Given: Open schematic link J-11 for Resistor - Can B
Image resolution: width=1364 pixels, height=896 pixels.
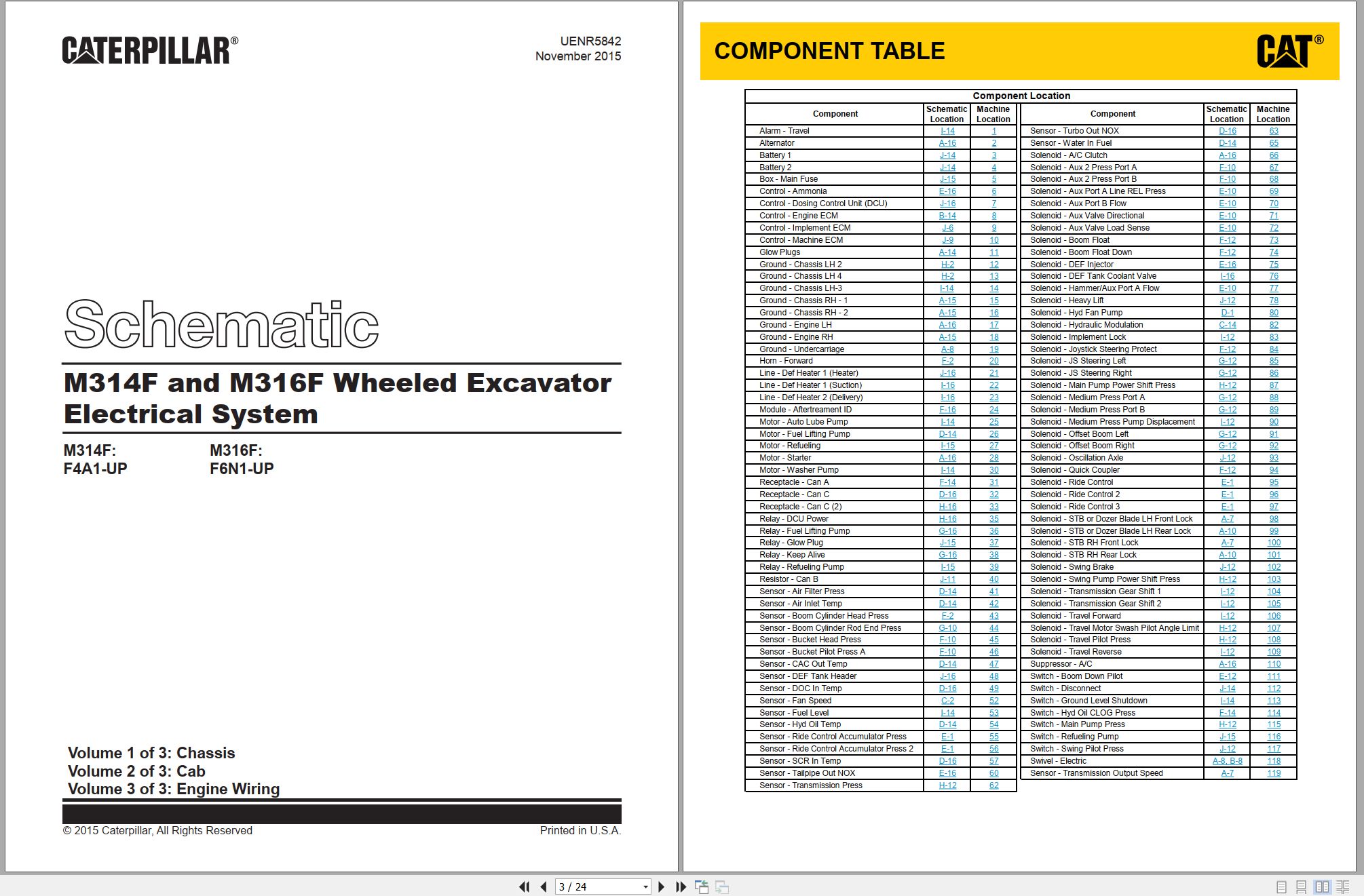Looking at the screenshot, I should (x=947, y=579).
